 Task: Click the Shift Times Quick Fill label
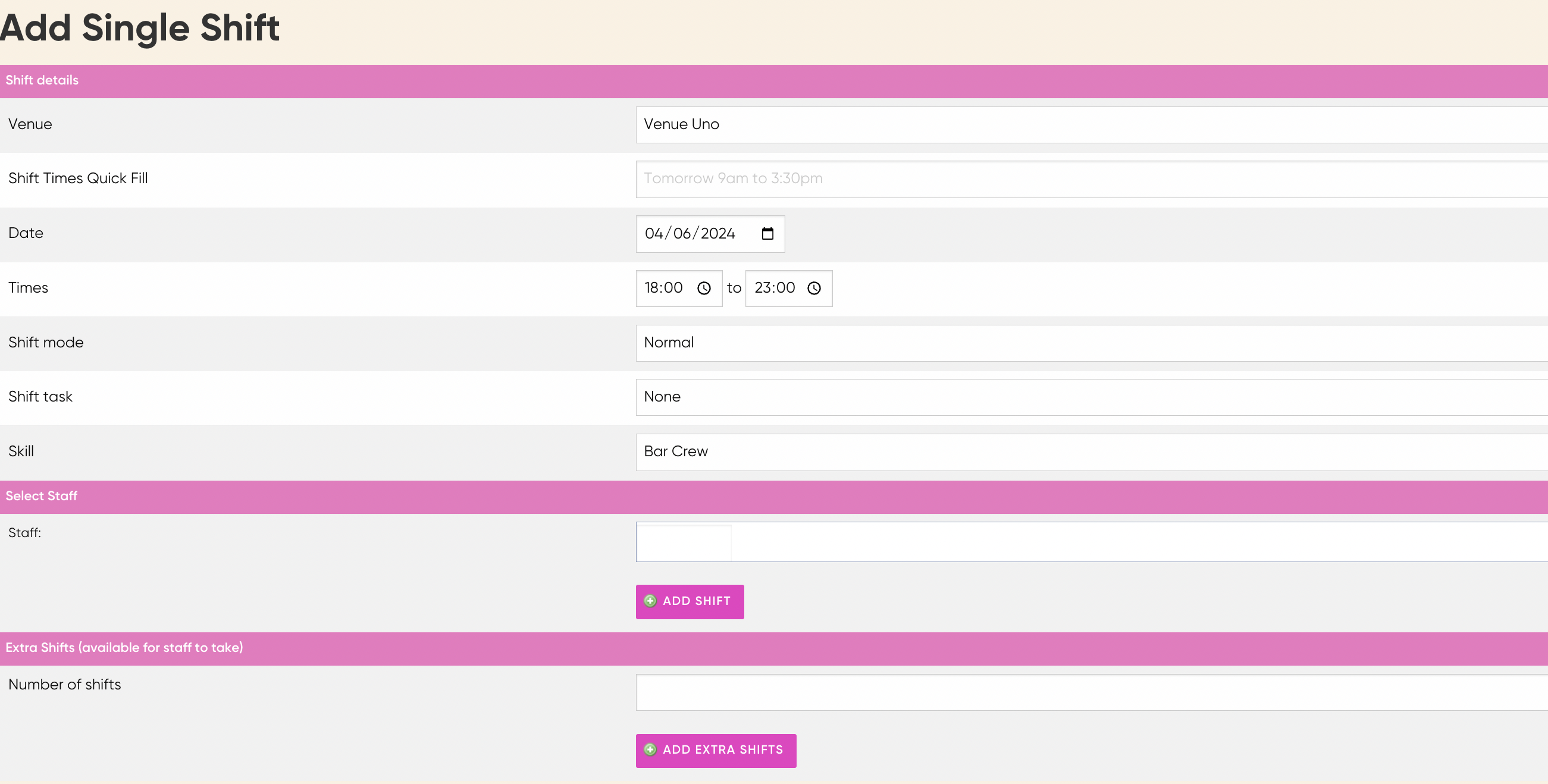(x=78, y=178)
